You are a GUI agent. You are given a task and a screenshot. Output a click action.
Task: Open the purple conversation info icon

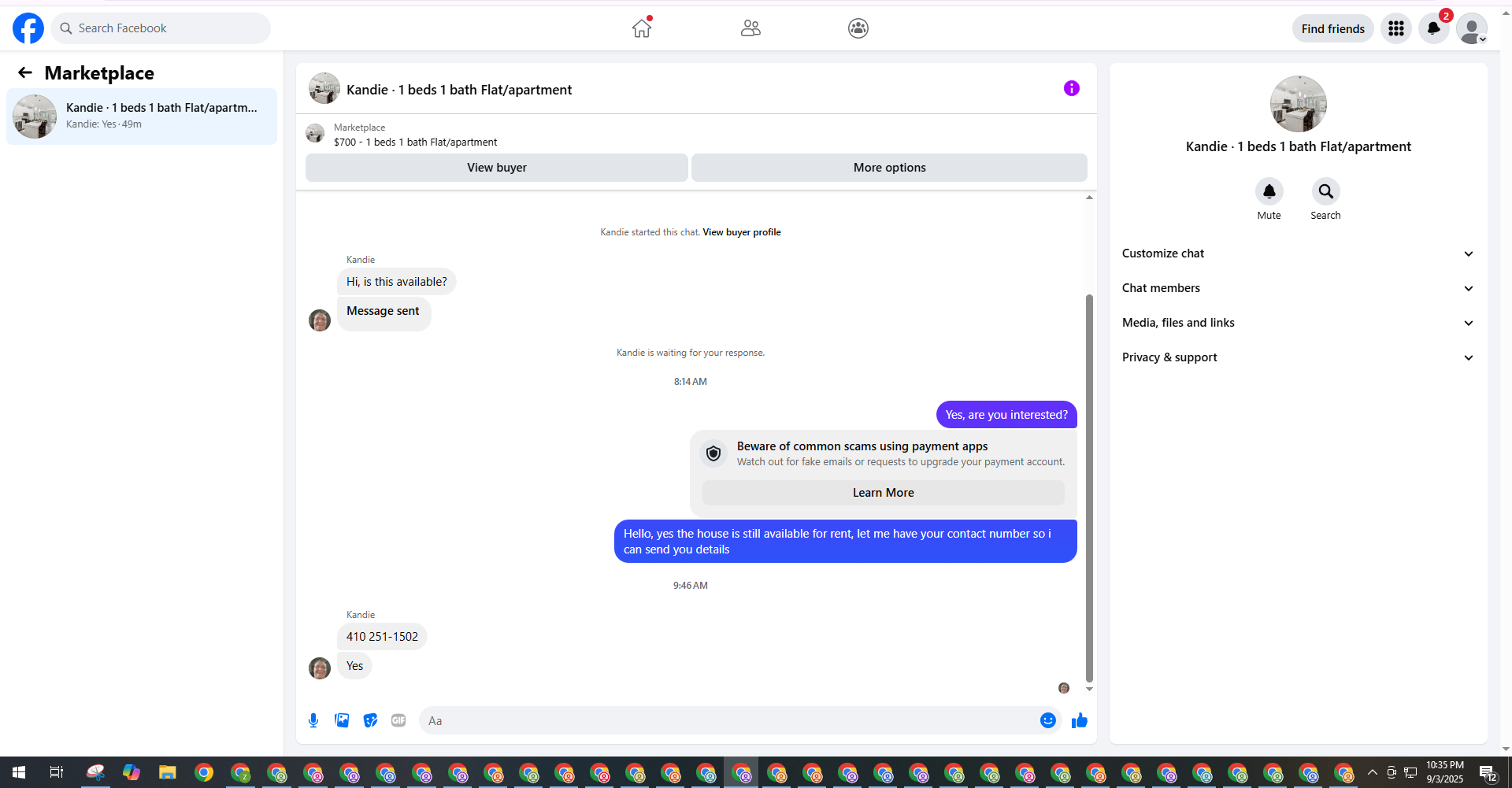point(1072,88)
